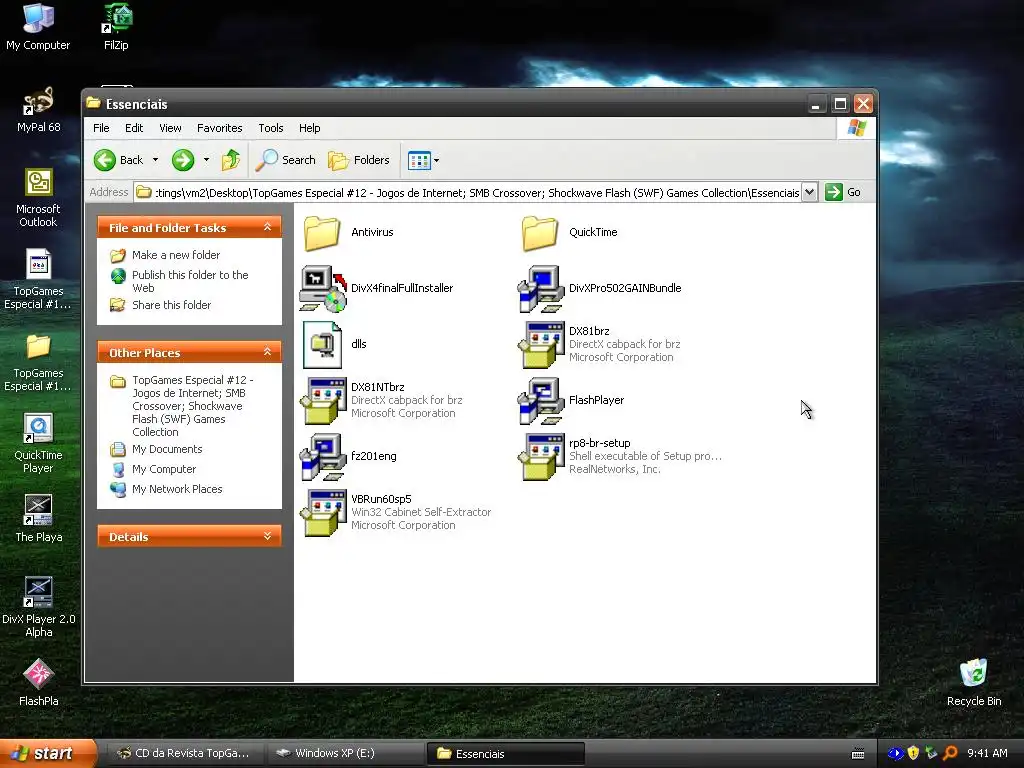1024x768 pixels.
Task: Open the Start menu
Action: tap(47, 754)
